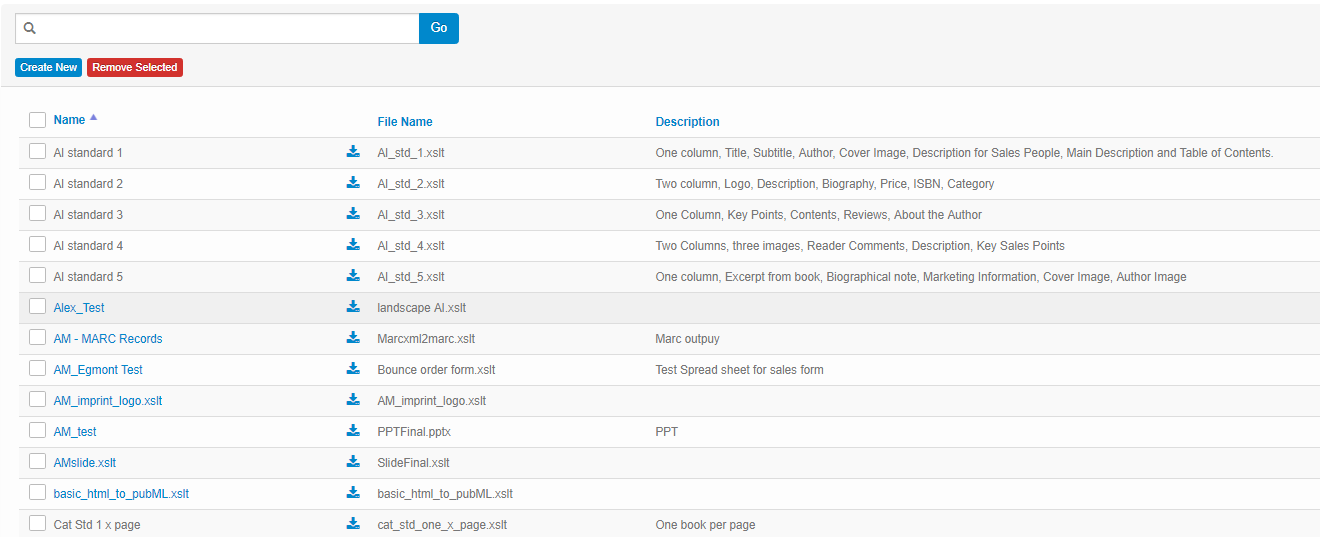Download Bounce order form.xslt file
1320x537 pixels.
pos(353,369)
